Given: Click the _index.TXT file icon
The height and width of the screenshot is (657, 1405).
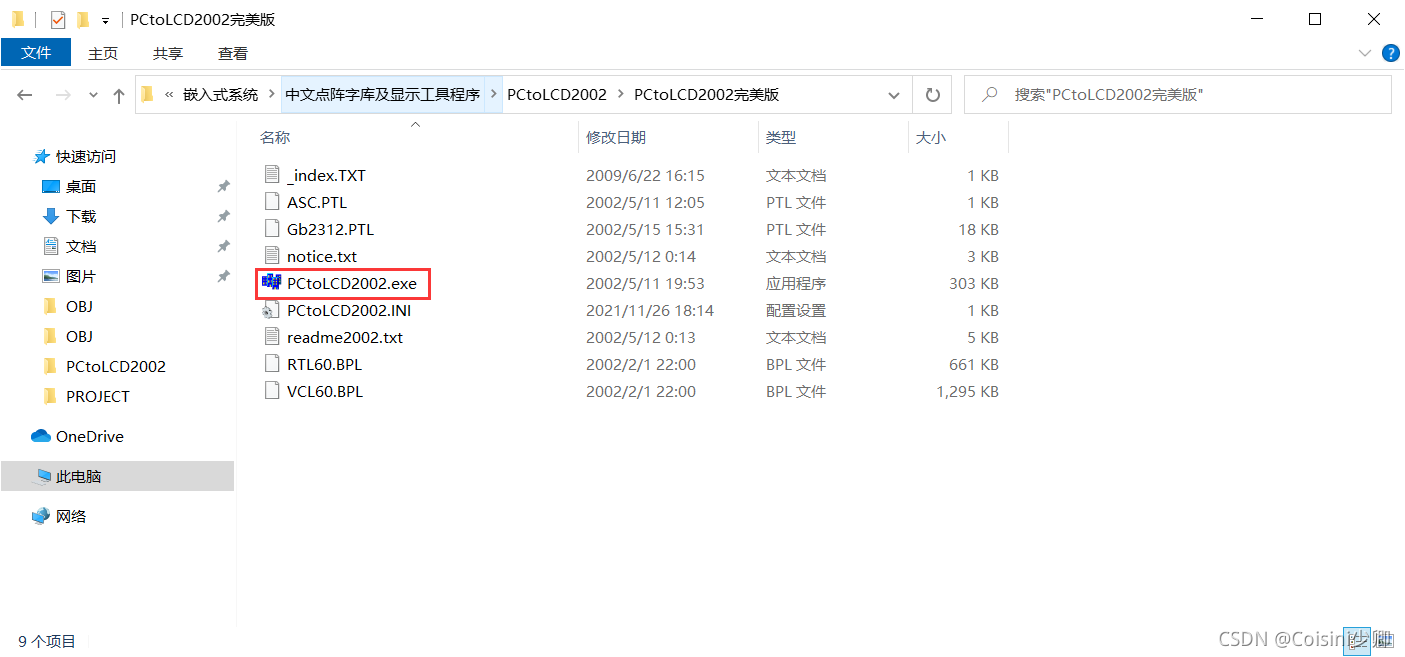Looking at the screenshot, I should pyautogui.click(x=271, y=175).
